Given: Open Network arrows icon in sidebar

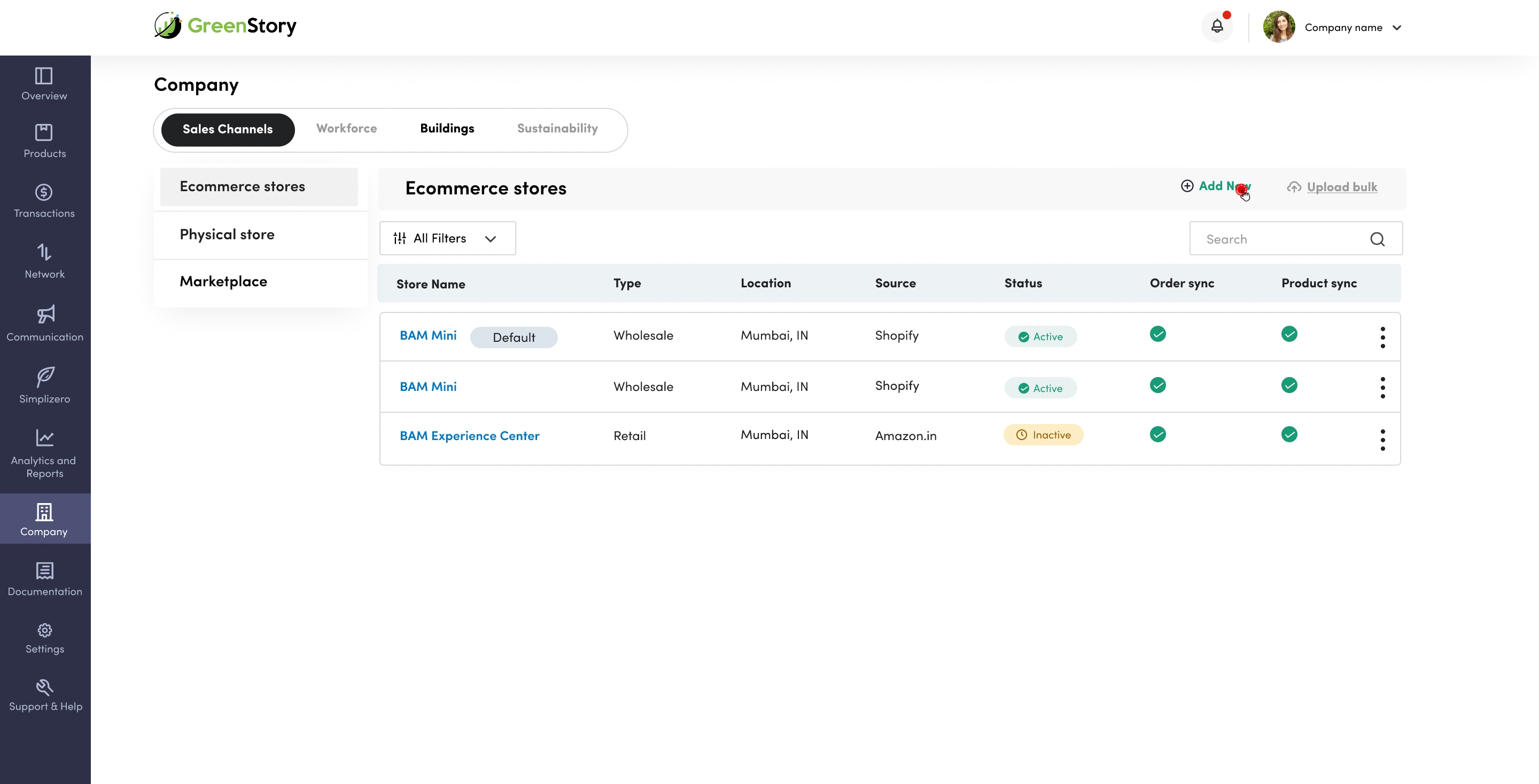Looking at the screenshot, I should tap(45, 252).
